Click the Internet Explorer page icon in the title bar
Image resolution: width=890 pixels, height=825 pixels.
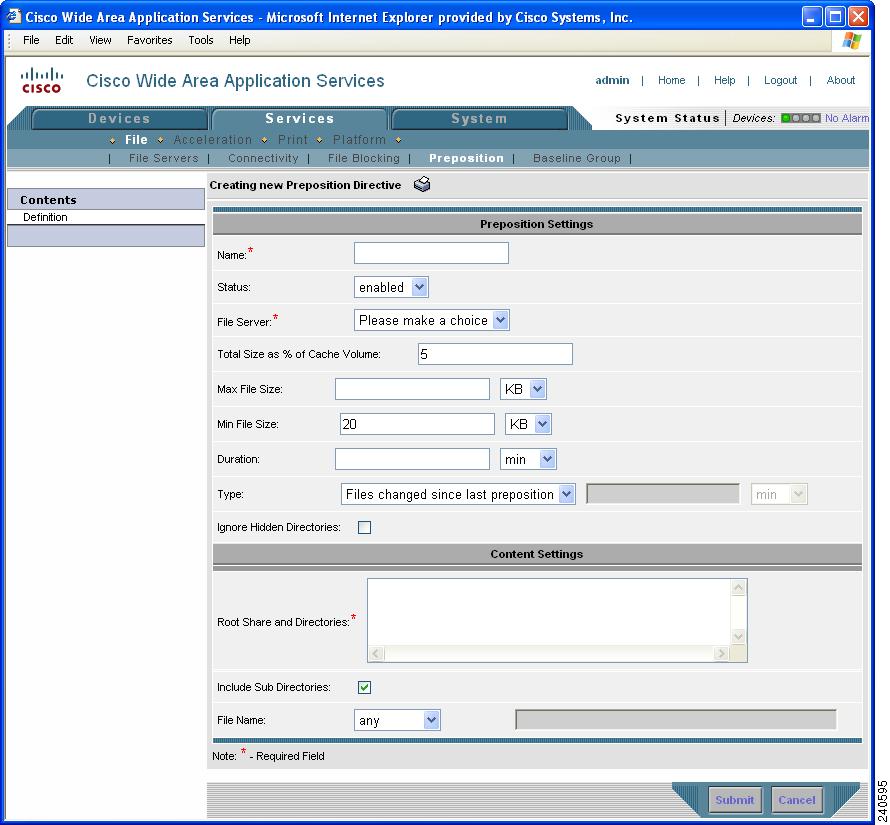click(14, 16)
